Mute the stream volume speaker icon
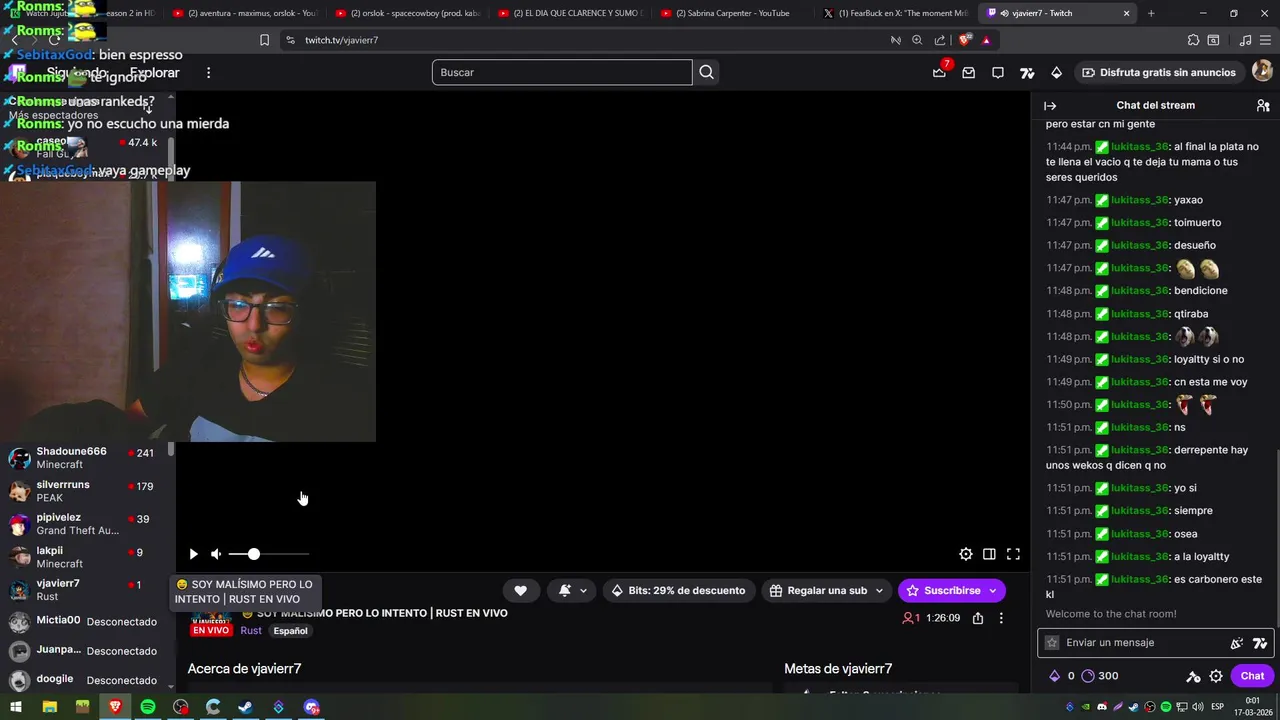 click(216, 554)
